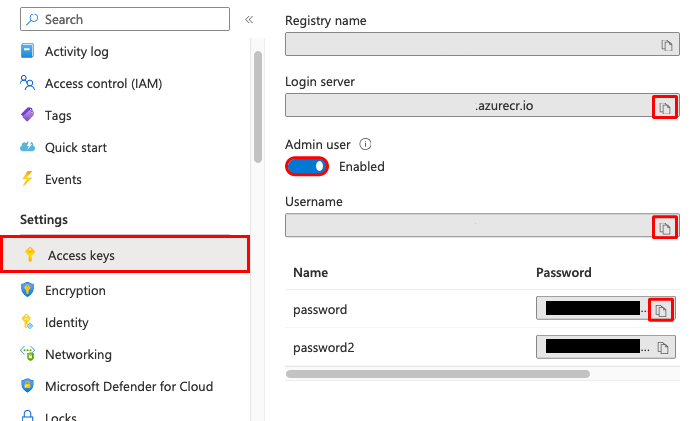Toggle the Admin user Enabled switch
This screenshot has height=421, width=700.
(x=307, y=167)
